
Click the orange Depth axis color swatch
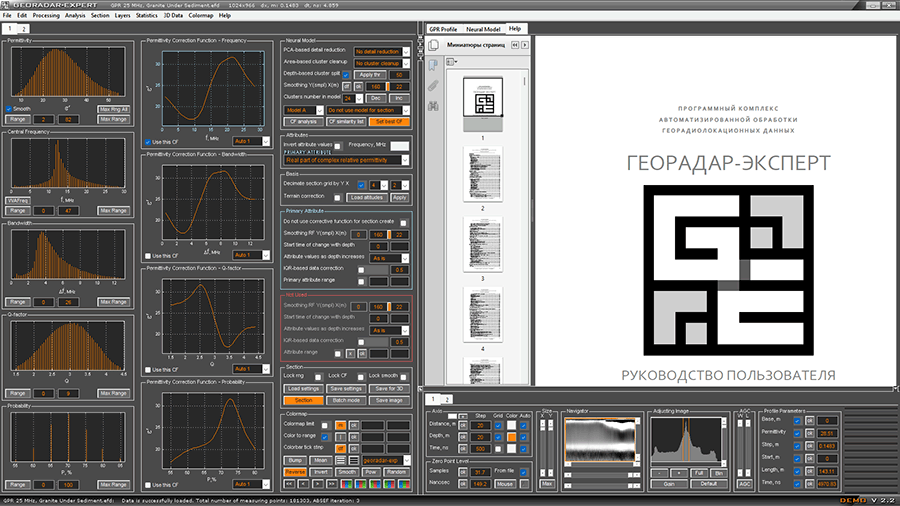click(512, 436)
